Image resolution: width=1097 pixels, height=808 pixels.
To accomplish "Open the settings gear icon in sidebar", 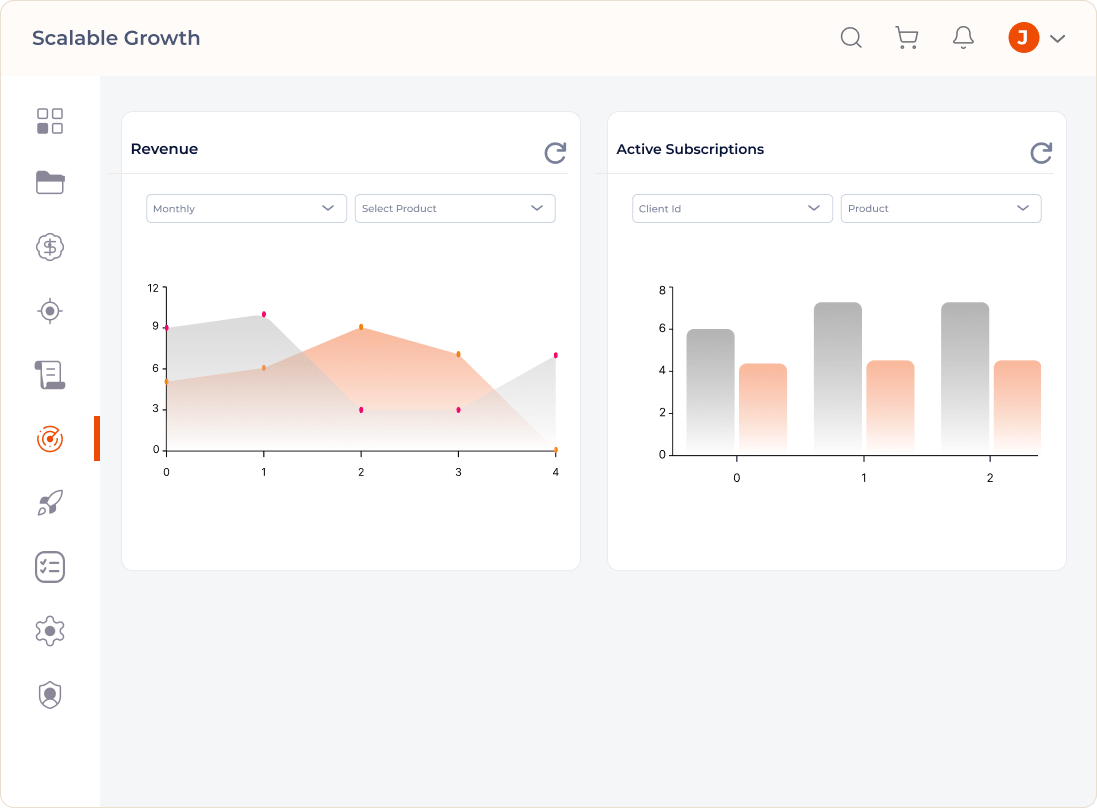I will [50, 631].
